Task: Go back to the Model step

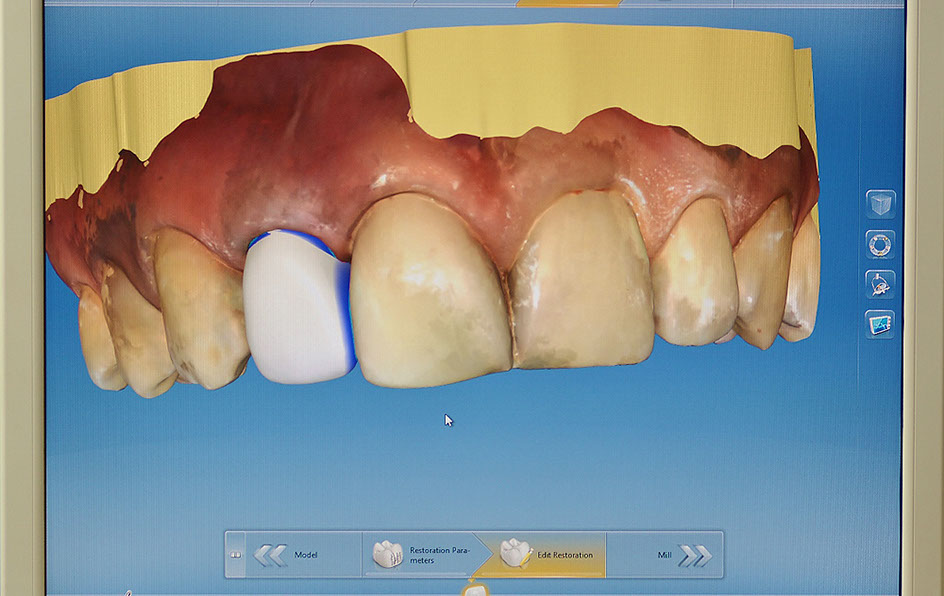Action: [305, 555]
